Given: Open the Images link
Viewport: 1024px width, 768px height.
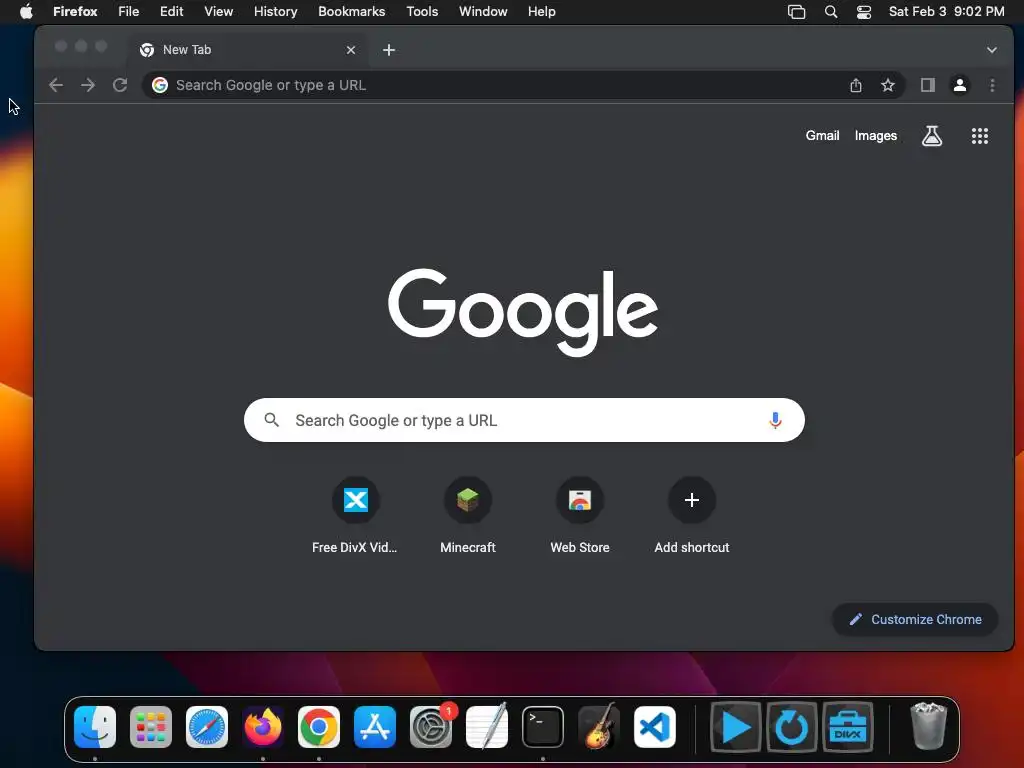Looking at the screenshot, I should click(x=876, y=136).
